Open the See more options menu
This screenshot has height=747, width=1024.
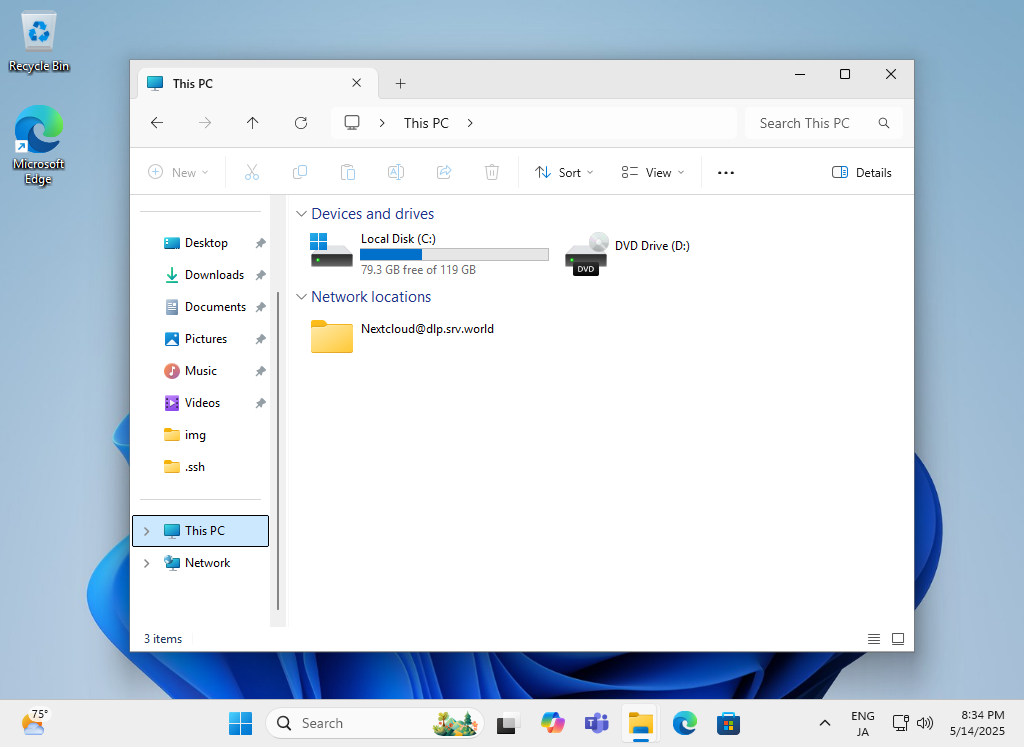726,172
